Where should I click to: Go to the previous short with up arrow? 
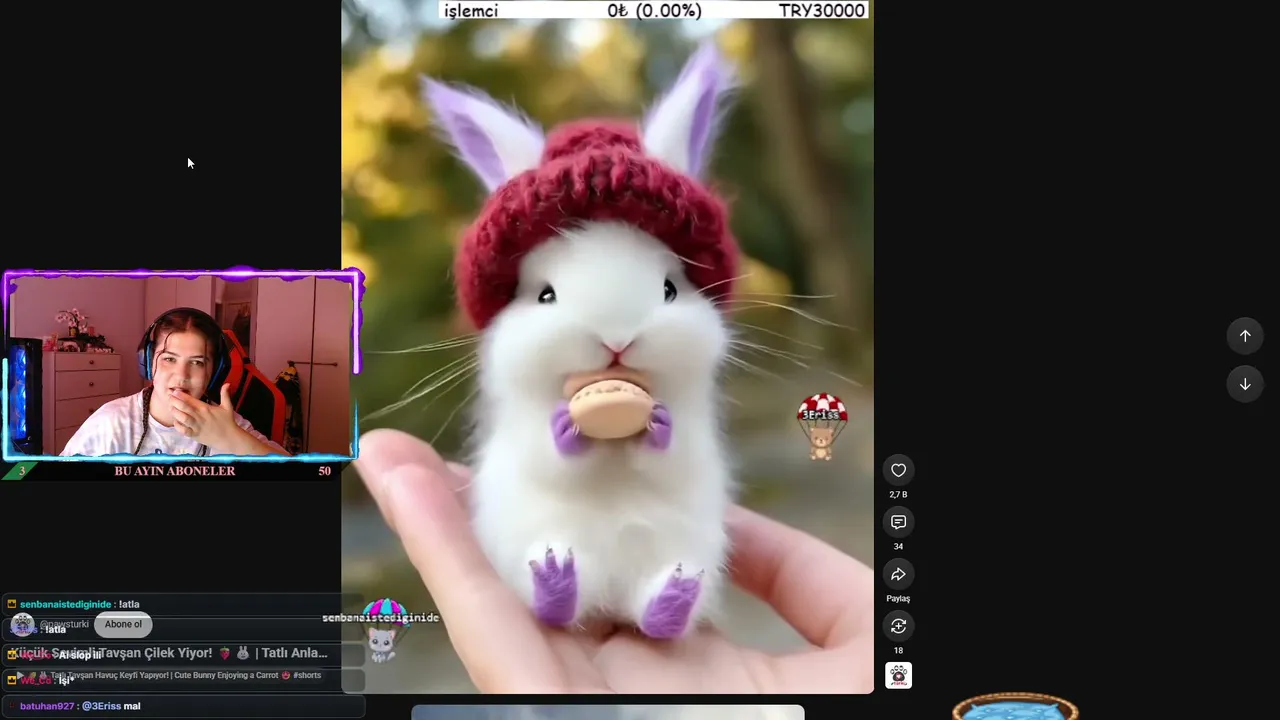1245,336
